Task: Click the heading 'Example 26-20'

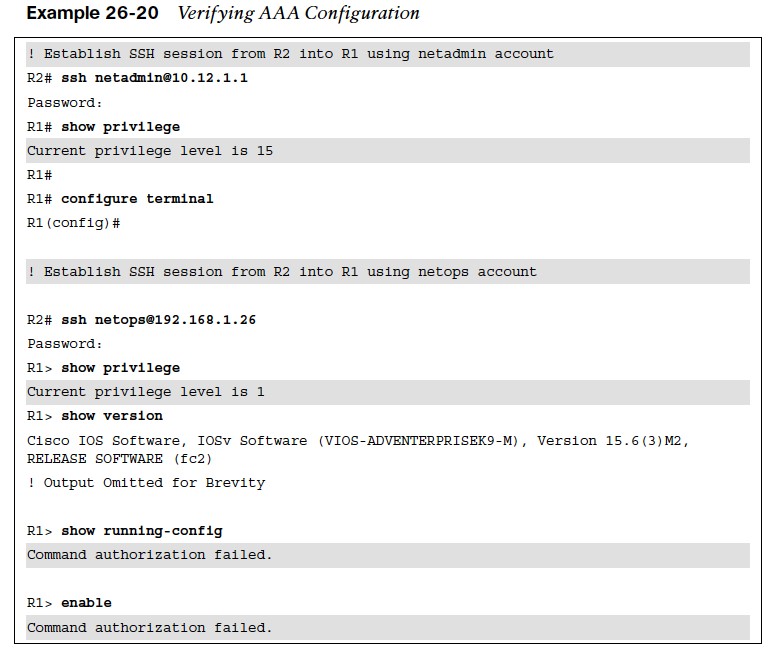Action: [x=92, y=13]
